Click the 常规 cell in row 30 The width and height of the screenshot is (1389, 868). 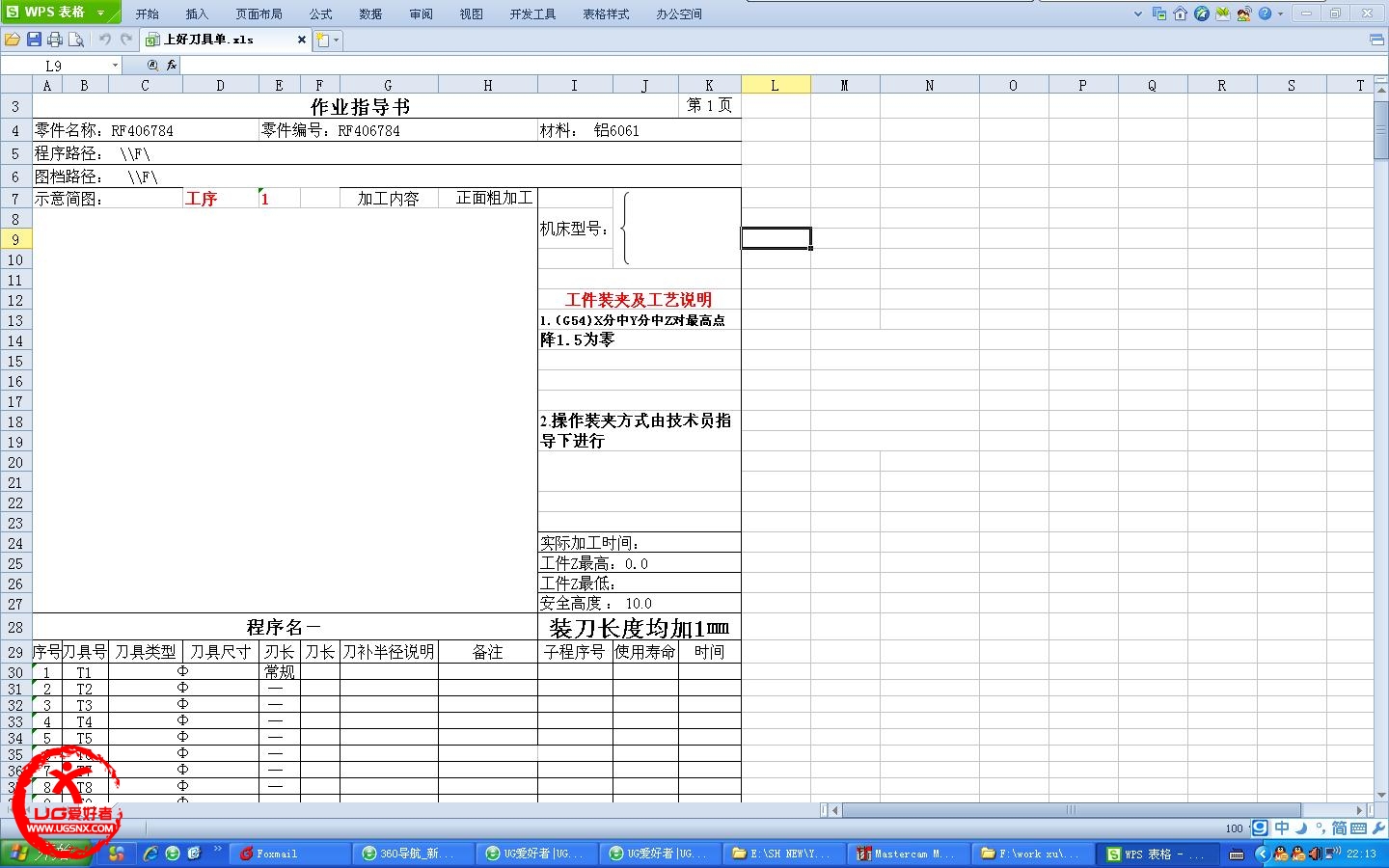tap(280, 672)
